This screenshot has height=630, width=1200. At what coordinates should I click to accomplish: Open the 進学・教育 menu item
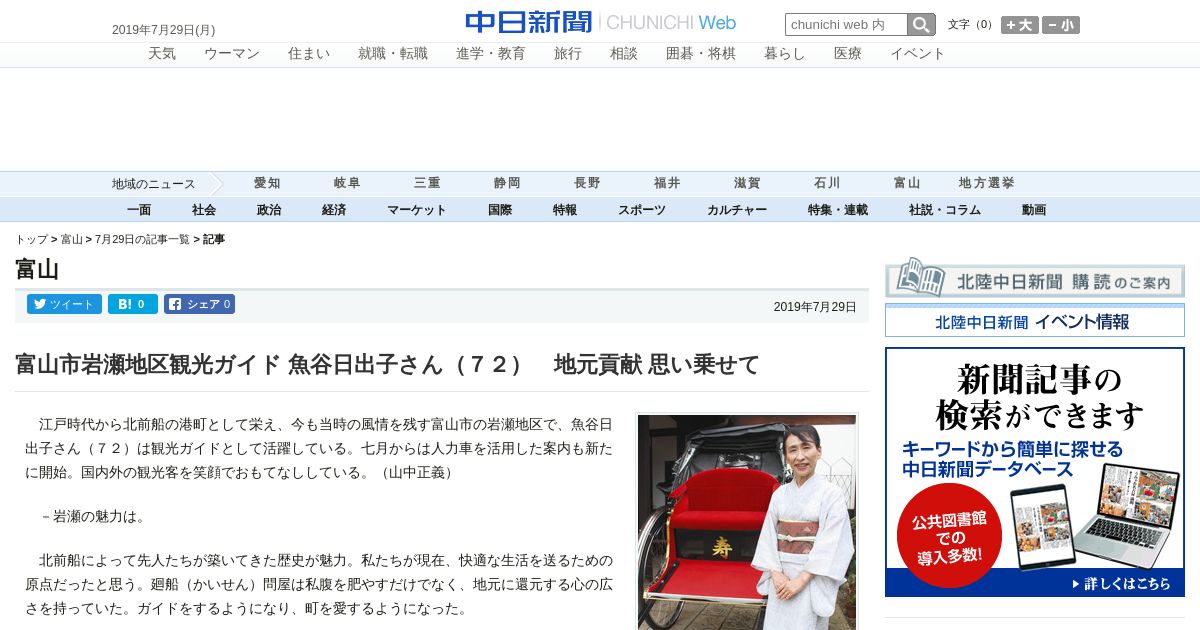[491, 54]
